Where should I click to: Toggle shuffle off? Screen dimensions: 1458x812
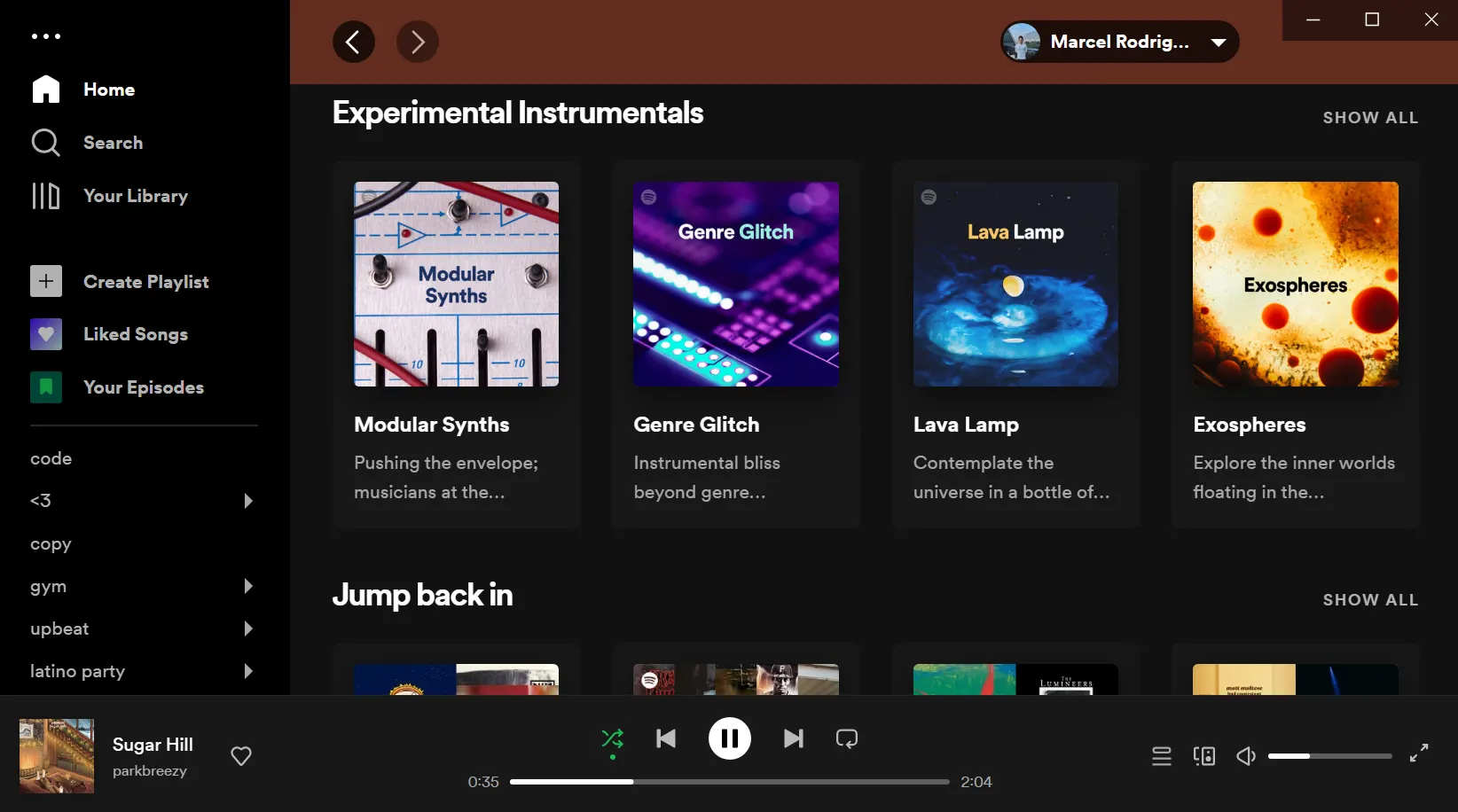point(613,738)
